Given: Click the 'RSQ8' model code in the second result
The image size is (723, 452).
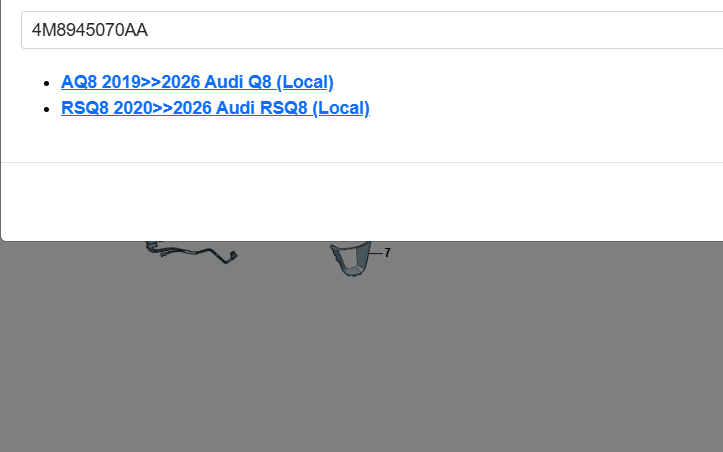Looking at the screenshot, I should [85, 108].
